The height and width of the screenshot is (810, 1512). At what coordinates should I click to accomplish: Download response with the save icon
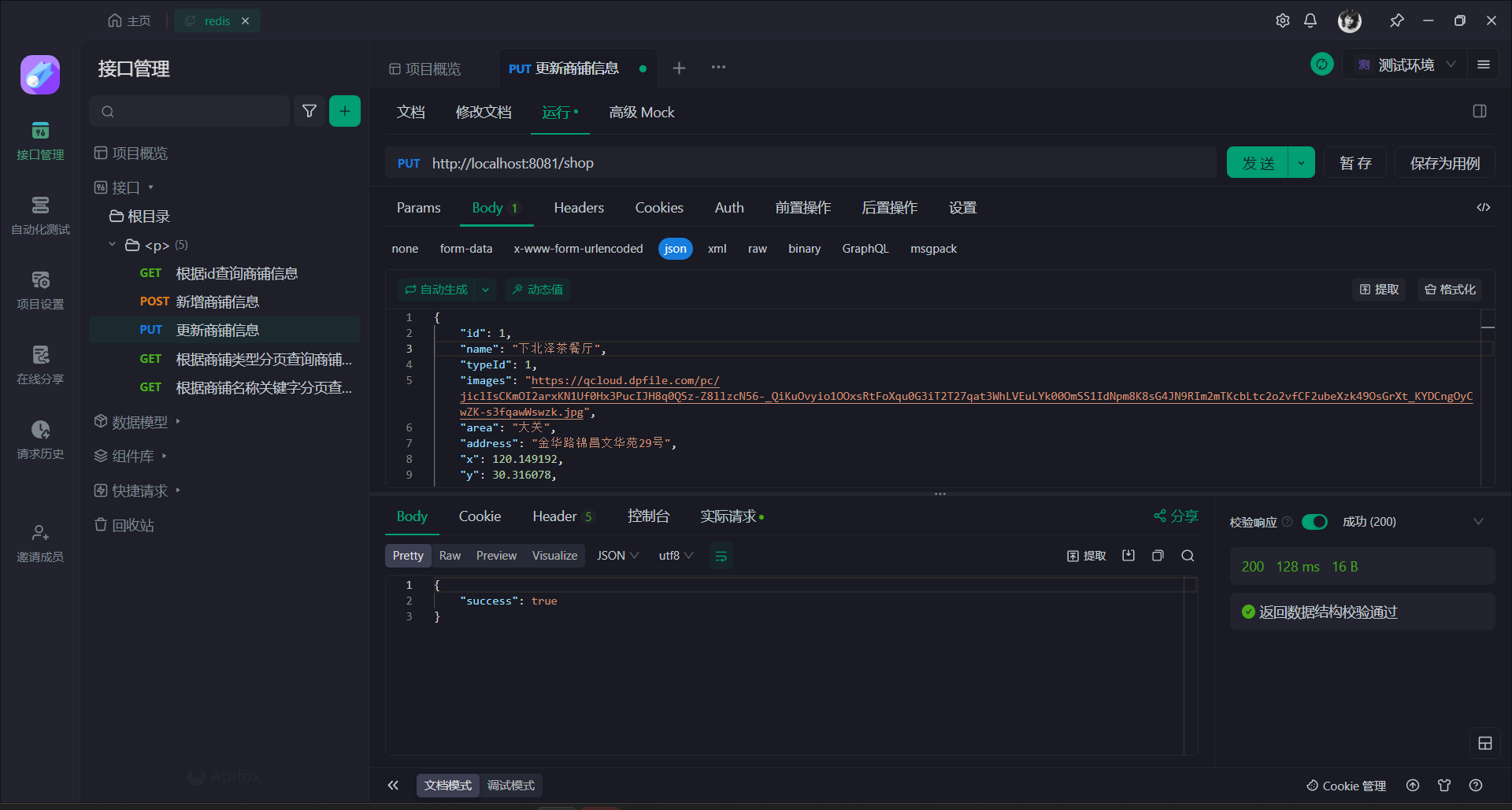(1128, 556)
